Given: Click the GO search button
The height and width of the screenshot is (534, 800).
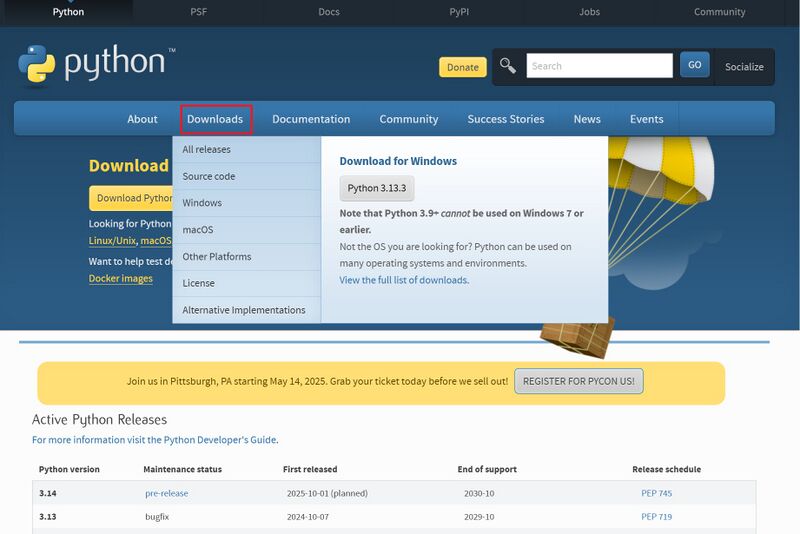Looking at the screenshot, I should tap(694, 65).
